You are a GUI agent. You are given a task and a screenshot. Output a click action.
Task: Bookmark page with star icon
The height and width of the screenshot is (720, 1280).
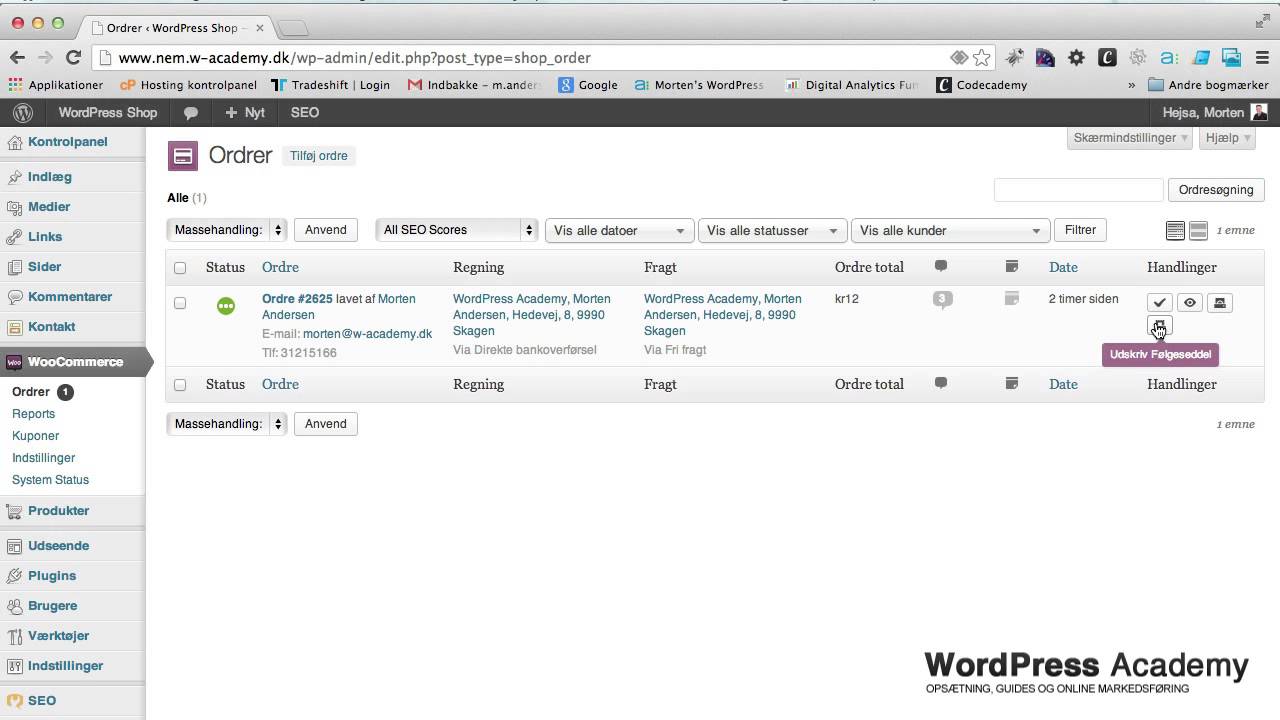982,58
